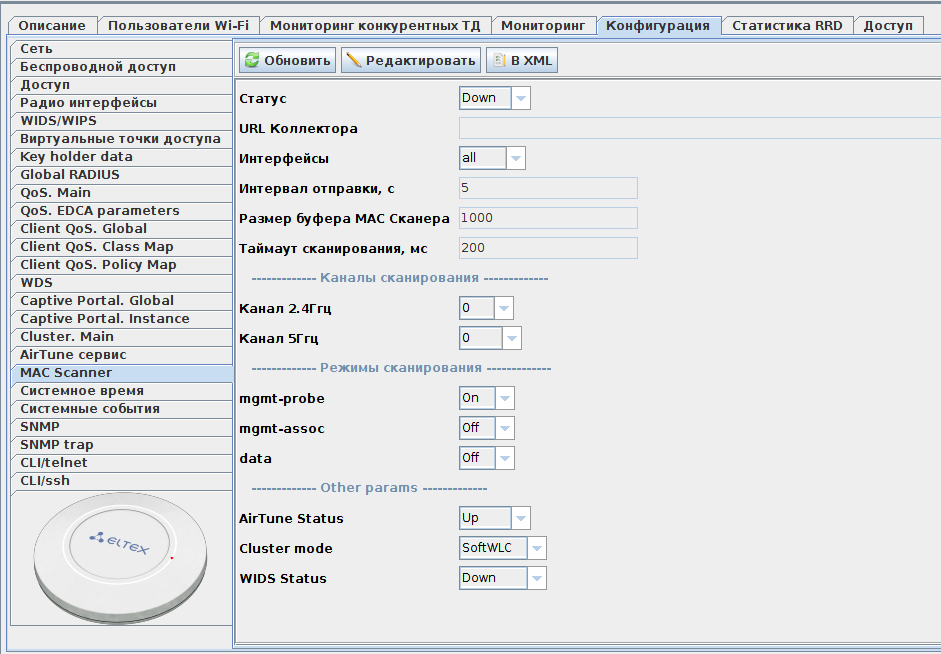Toggle the data scan mode selector
Image resolution: width=941 pixels, height=654 pixels.
486,458
